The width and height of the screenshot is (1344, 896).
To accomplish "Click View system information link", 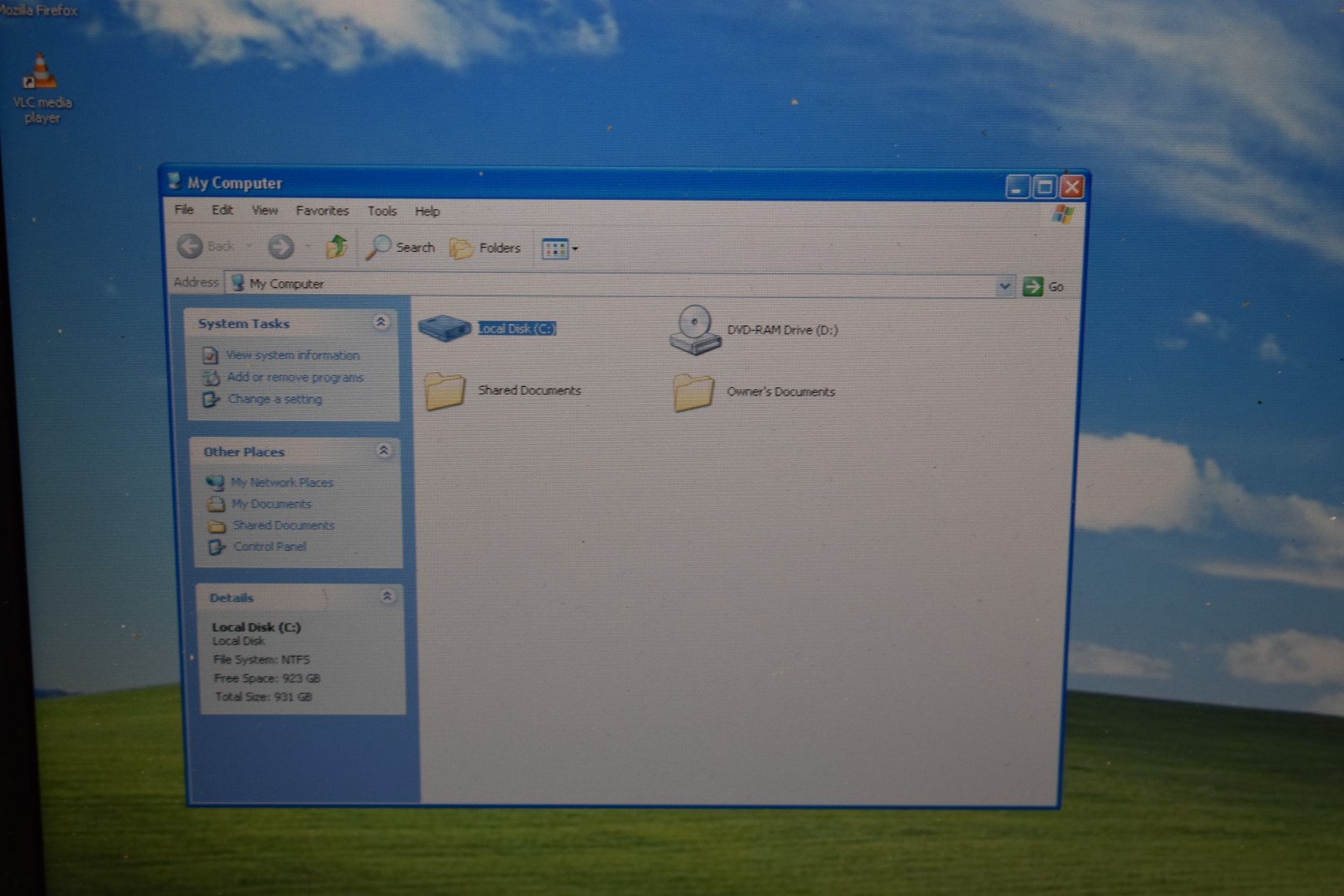I will click(292, 355).
